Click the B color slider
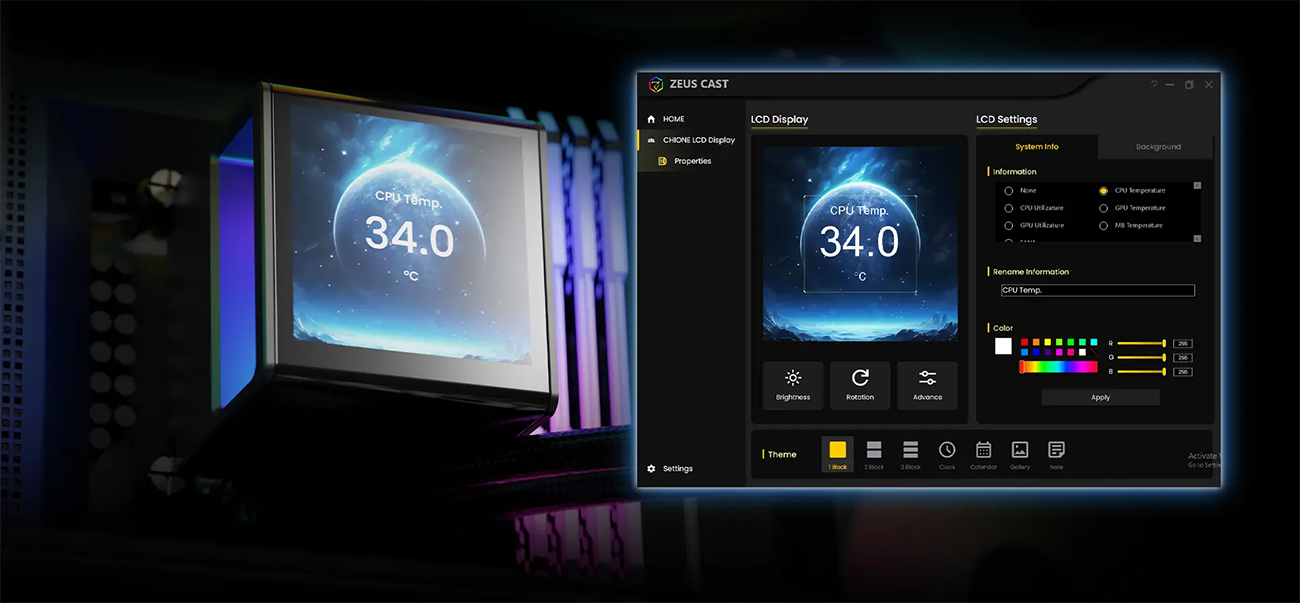Viewport: 1300px width, 603px height. 1142,372
